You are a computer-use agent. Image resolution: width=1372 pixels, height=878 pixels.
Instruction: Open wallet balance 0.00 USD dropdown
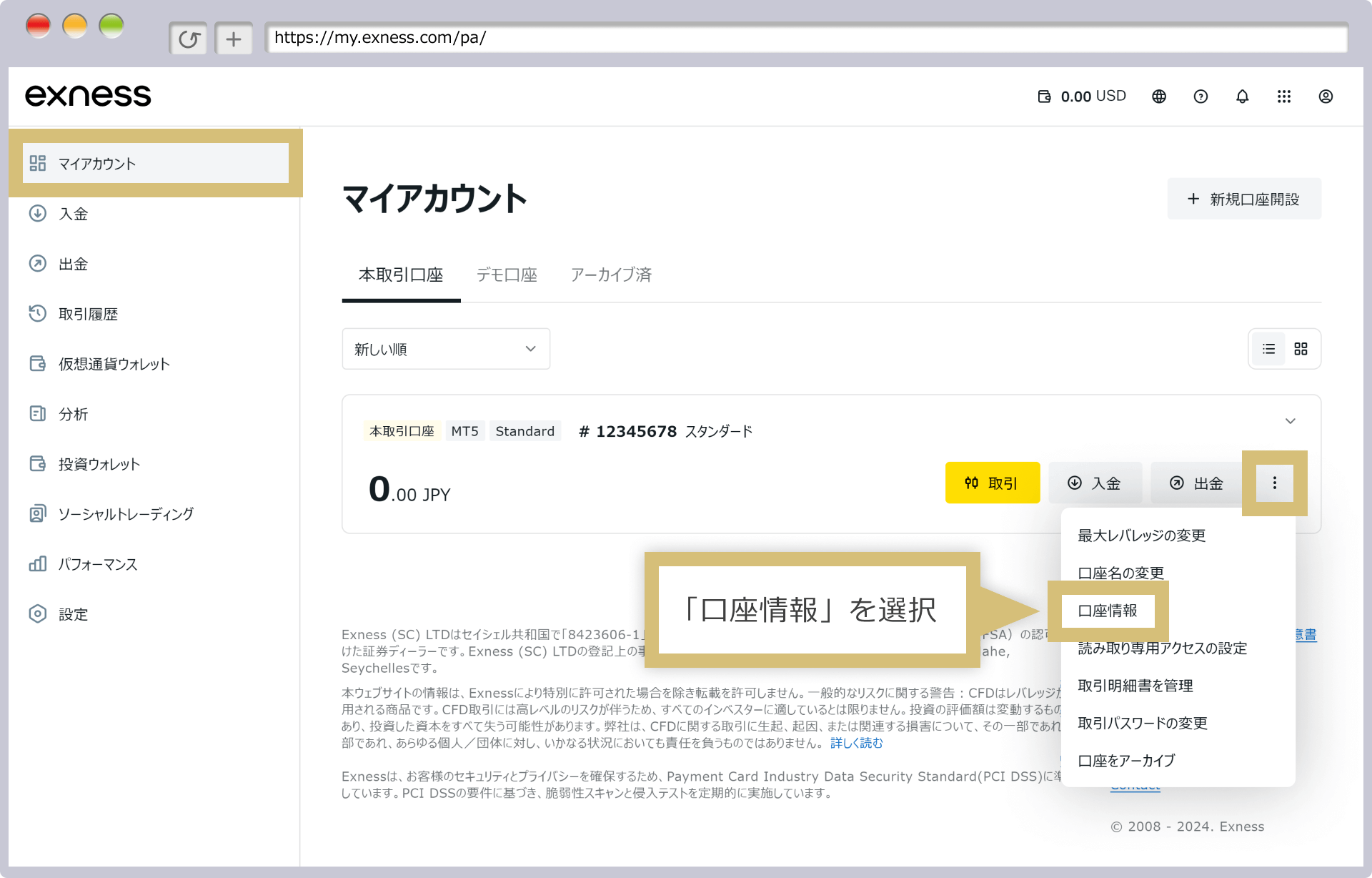pos(1082,97)
